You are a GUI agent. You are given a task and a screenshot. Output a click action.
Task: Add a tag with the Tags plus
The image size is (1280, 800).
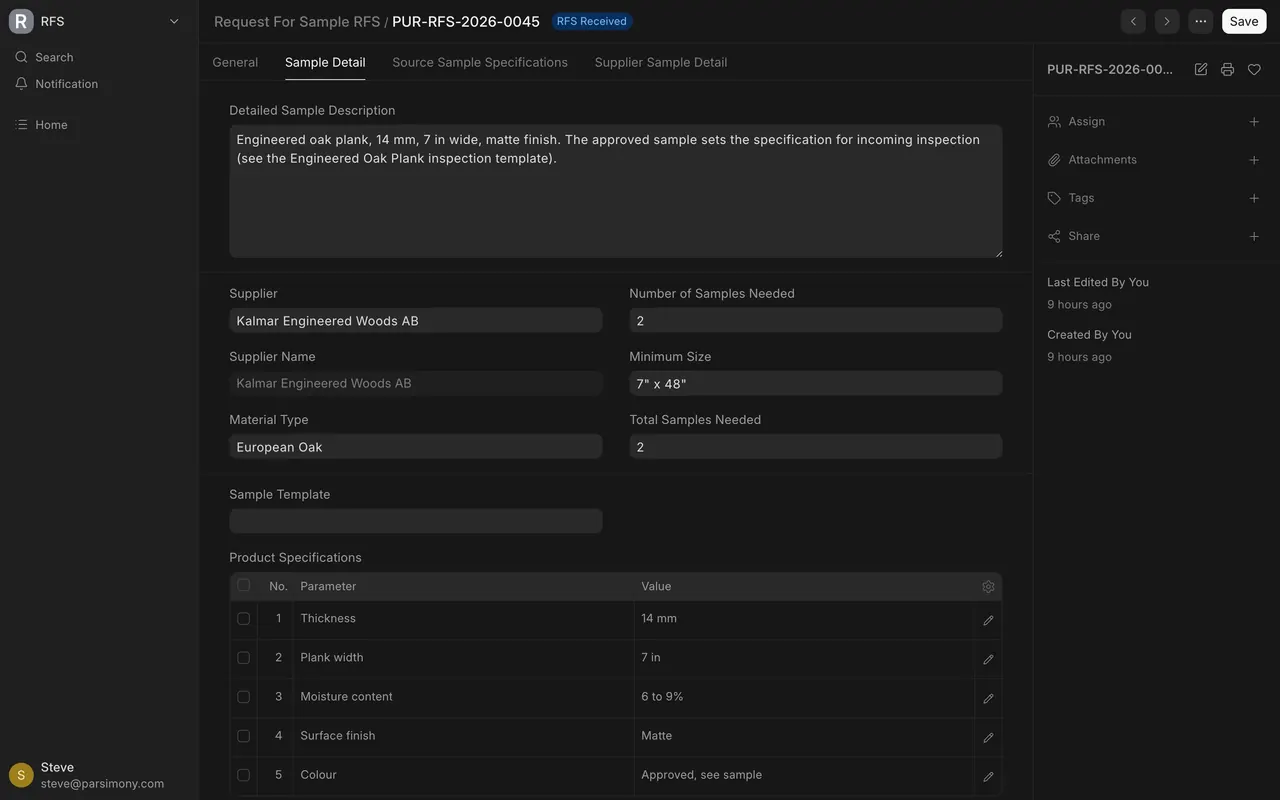(1254, 198)
